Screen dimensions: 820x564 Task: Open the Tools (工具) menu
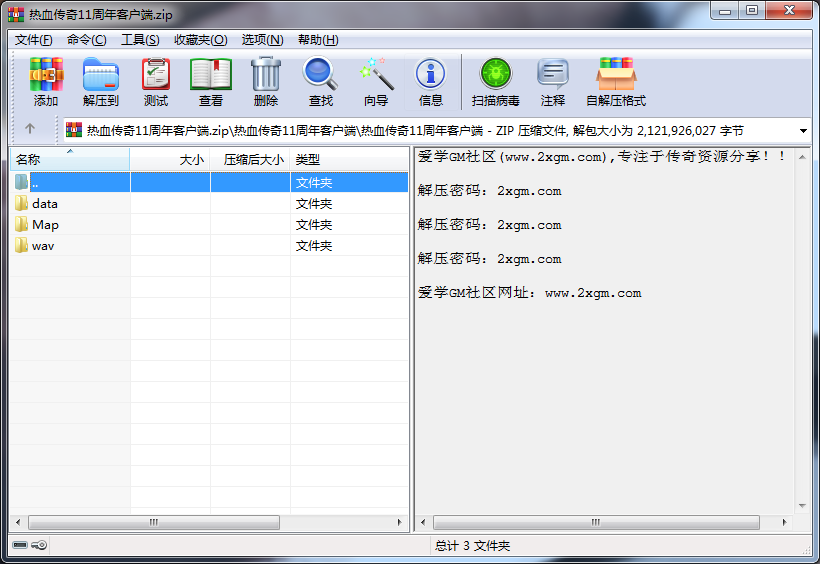pos(140,40)
